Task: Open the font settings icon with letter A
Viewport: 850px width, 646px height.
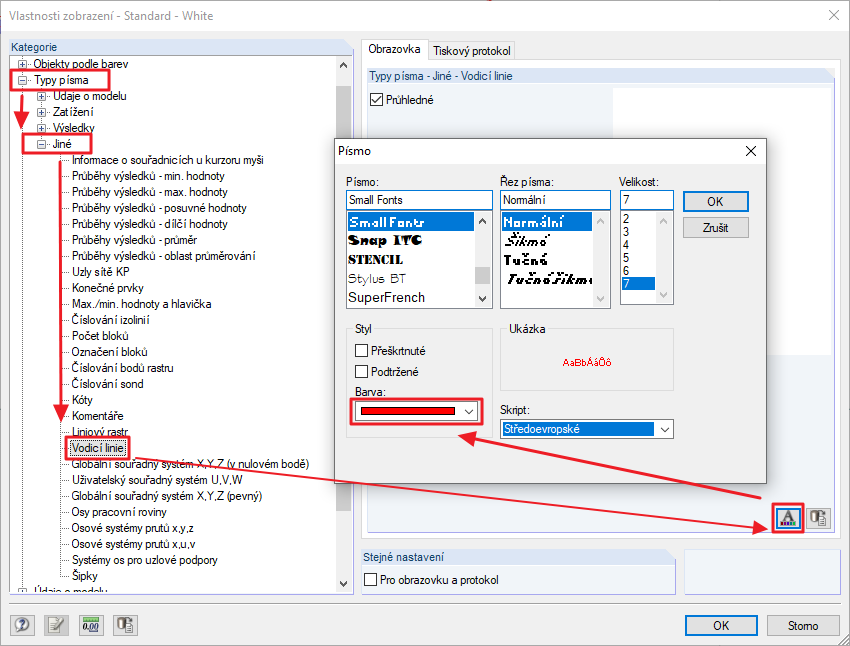Action: pyautogui.click(x=788, y=518)
